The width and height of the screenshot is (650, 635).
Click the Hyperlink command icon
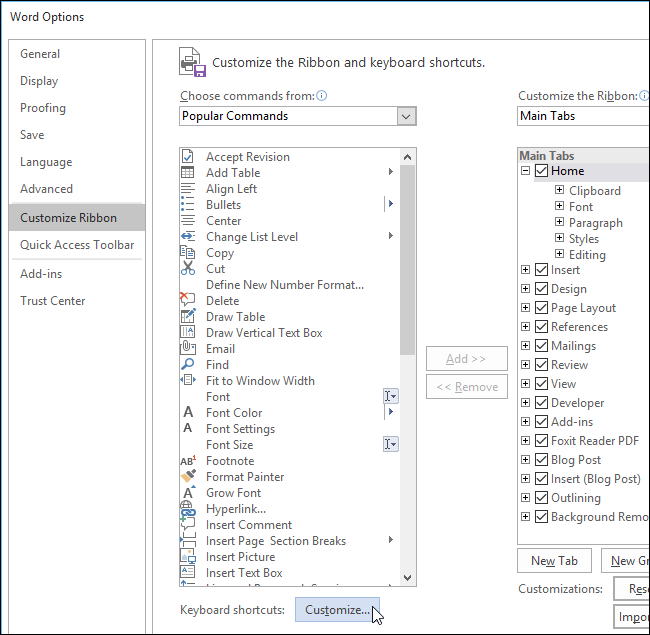[187, 509]
